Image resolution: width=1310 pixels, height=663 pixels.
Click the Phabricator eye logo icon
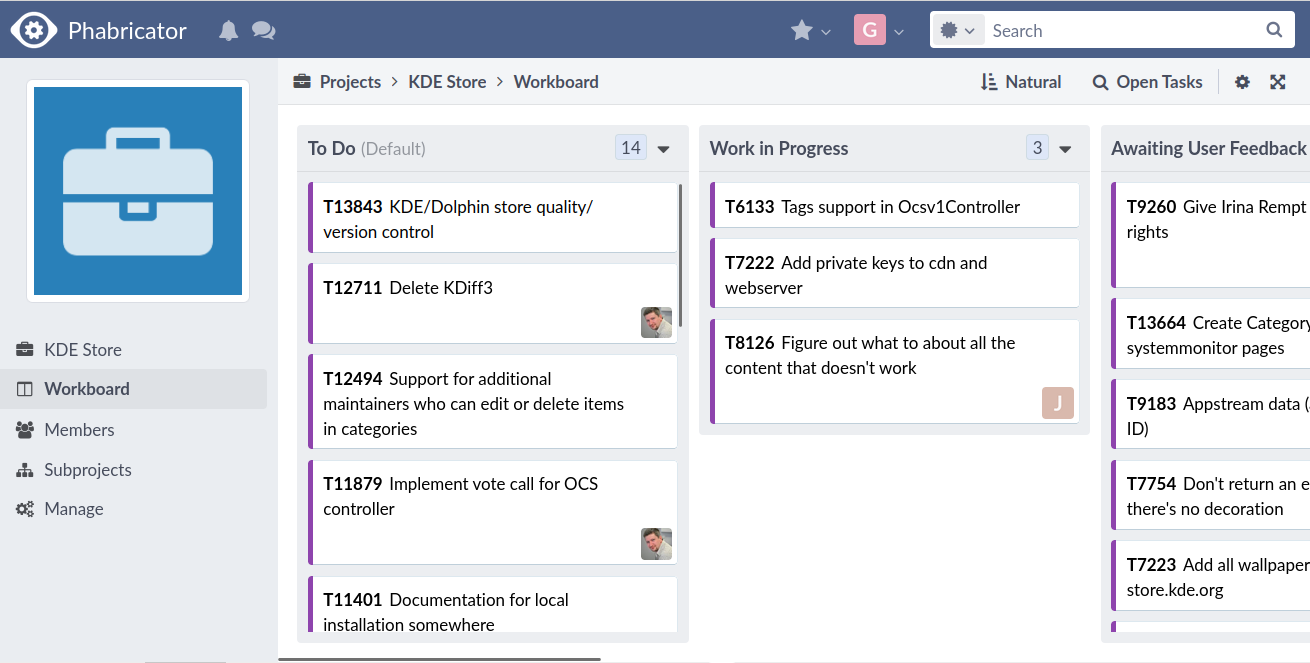point(34,30)
